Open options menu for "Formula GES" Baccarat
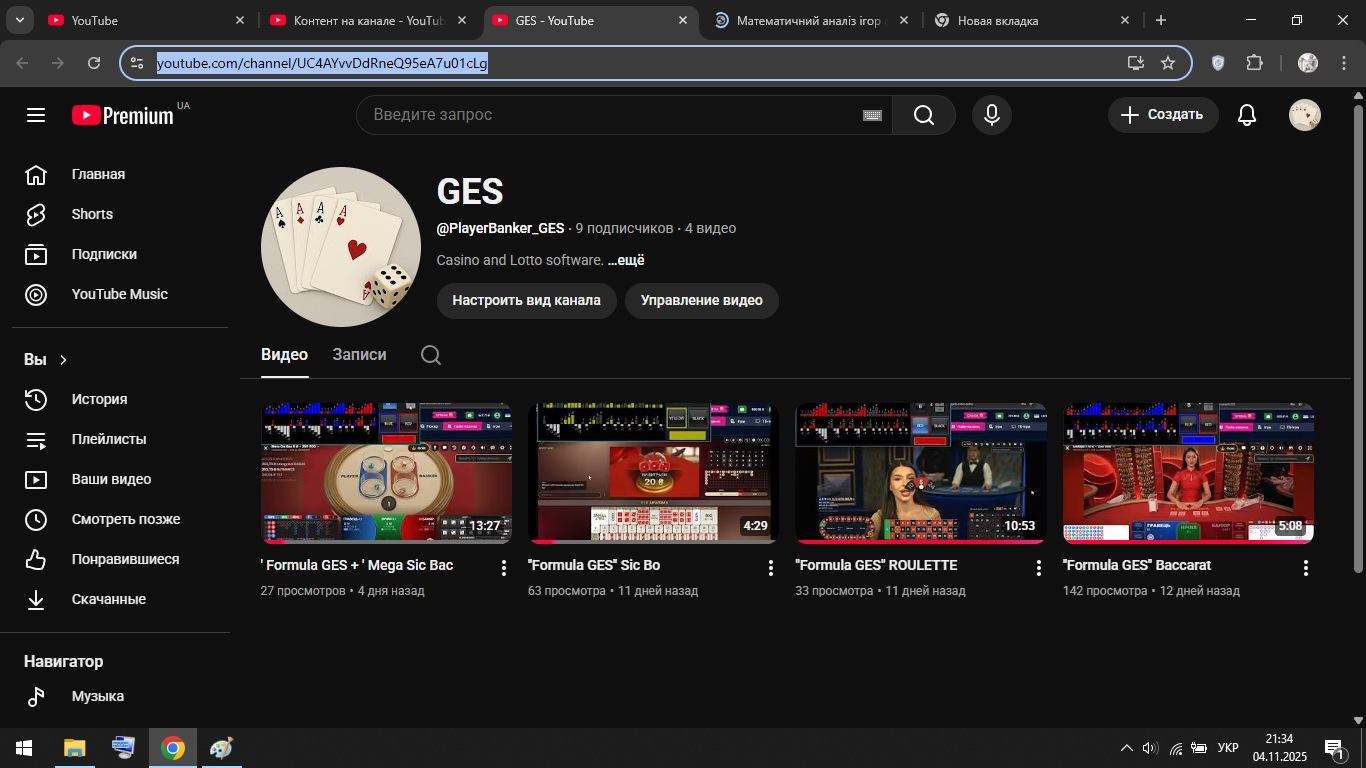Viewport: 1366px width, 768px height. tap(1305, 568)
